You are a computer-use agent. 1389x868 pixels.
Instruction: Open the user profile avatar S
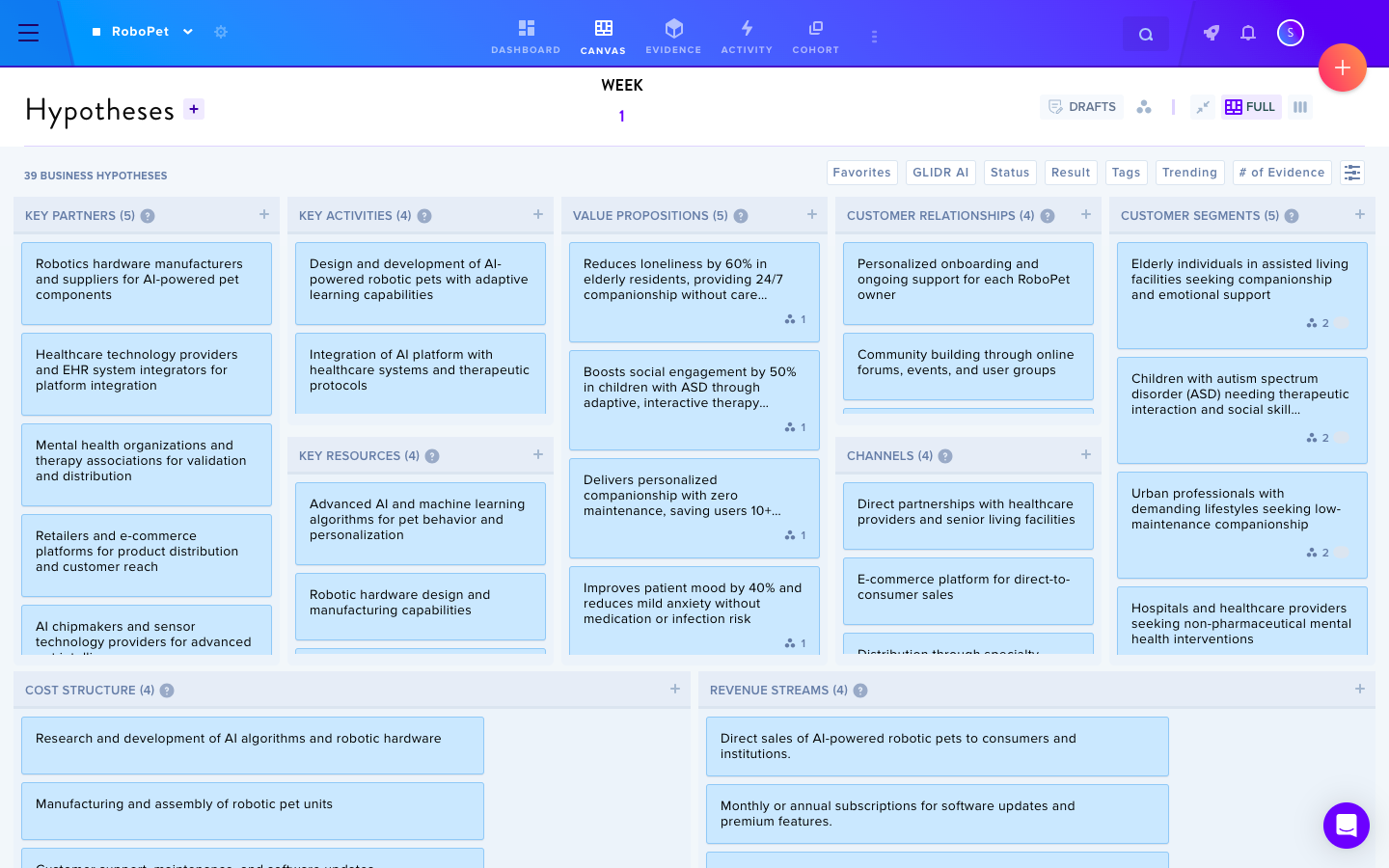point(1291,33)
